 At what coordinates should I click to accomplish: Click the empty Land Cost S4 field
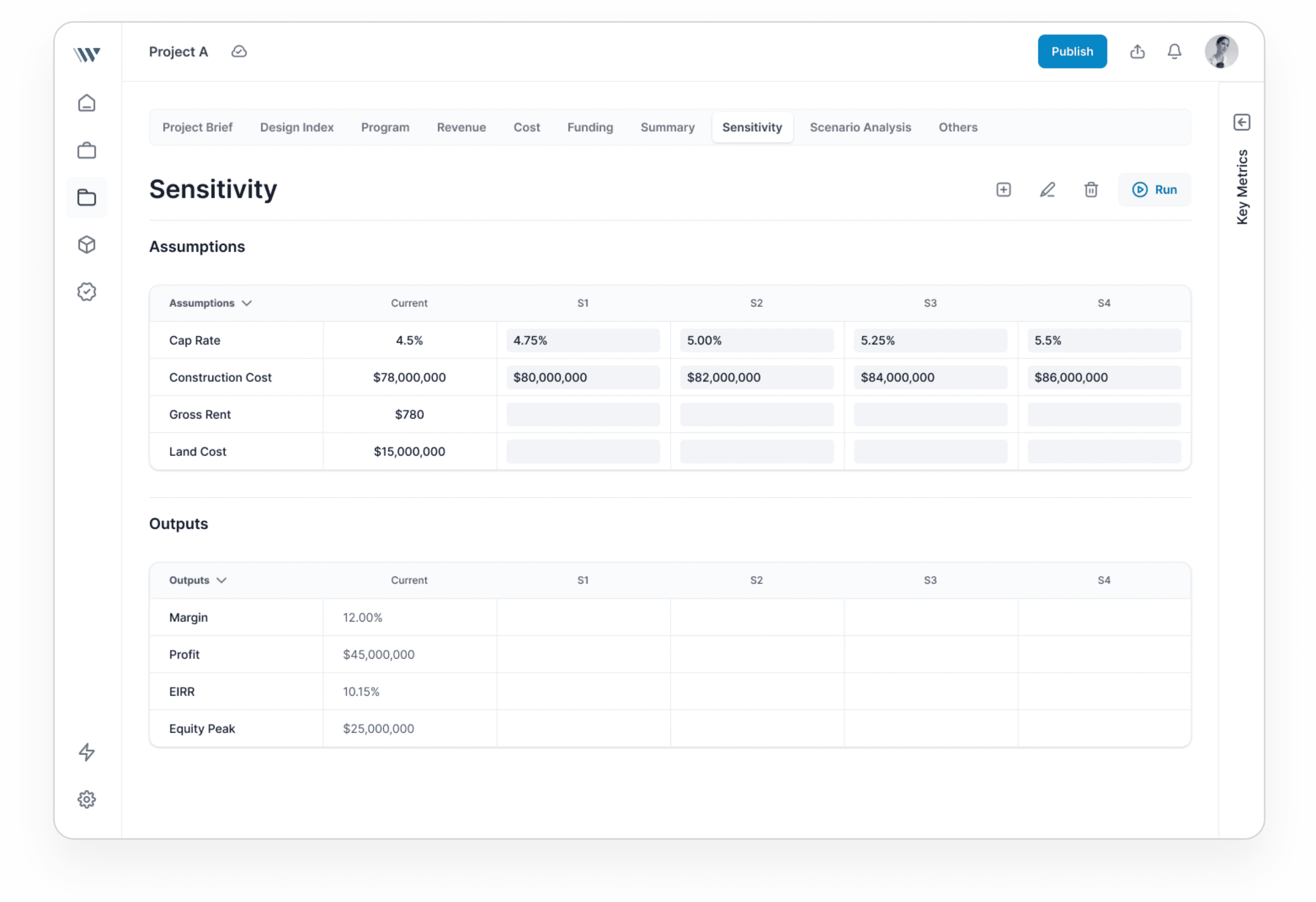[1104, 451]
